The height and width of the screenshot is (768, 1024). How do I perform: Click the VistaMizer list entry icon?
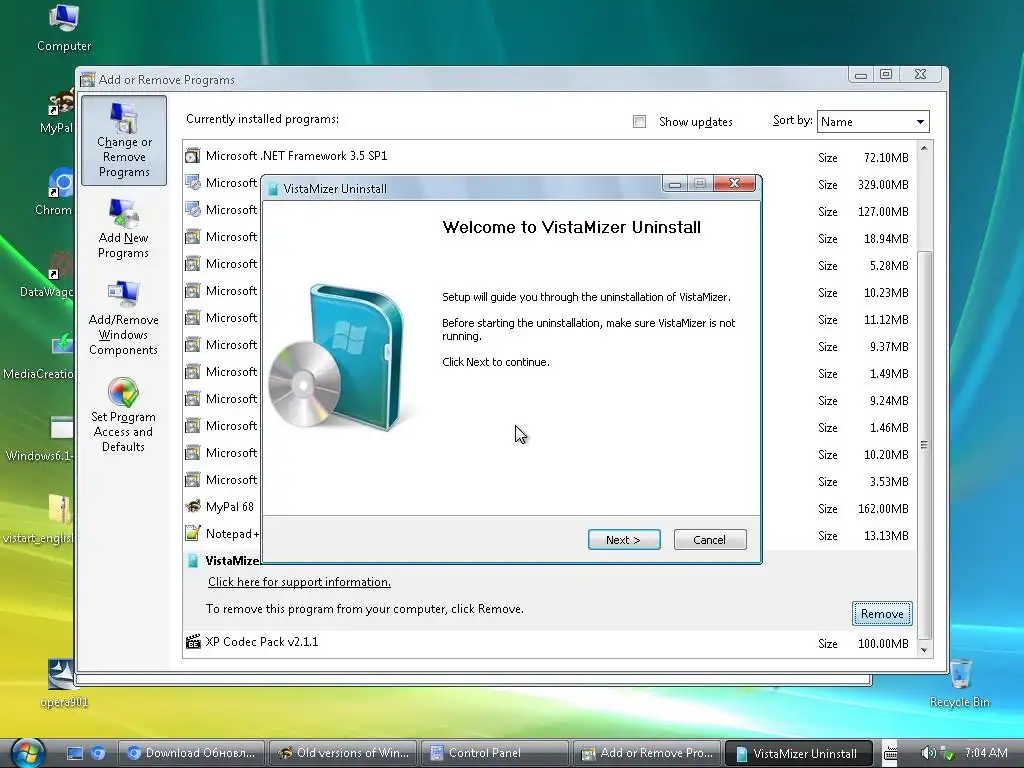point(192,560)
